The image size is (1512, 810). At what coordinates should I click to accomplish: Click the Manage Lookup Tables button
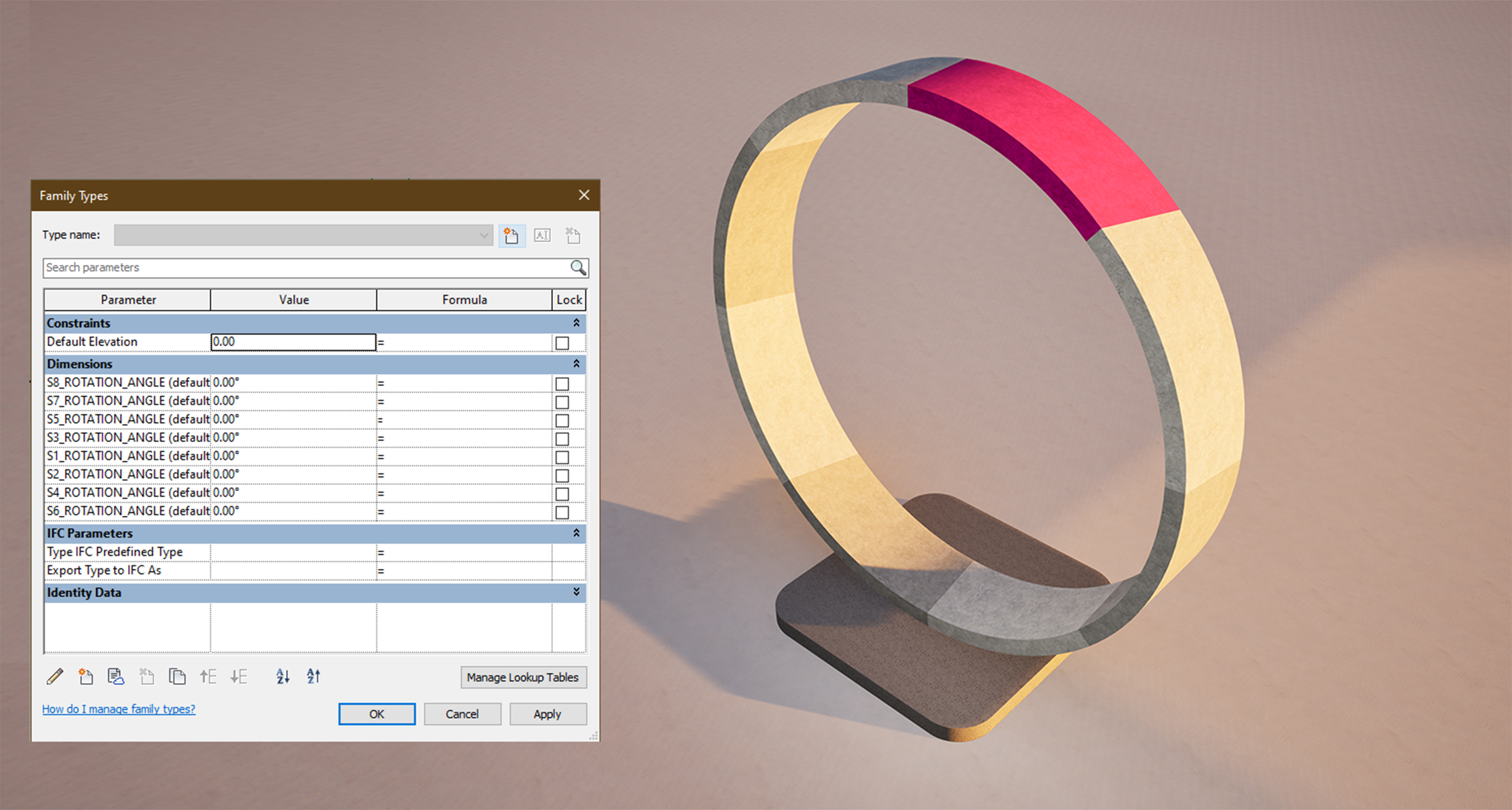523,677
